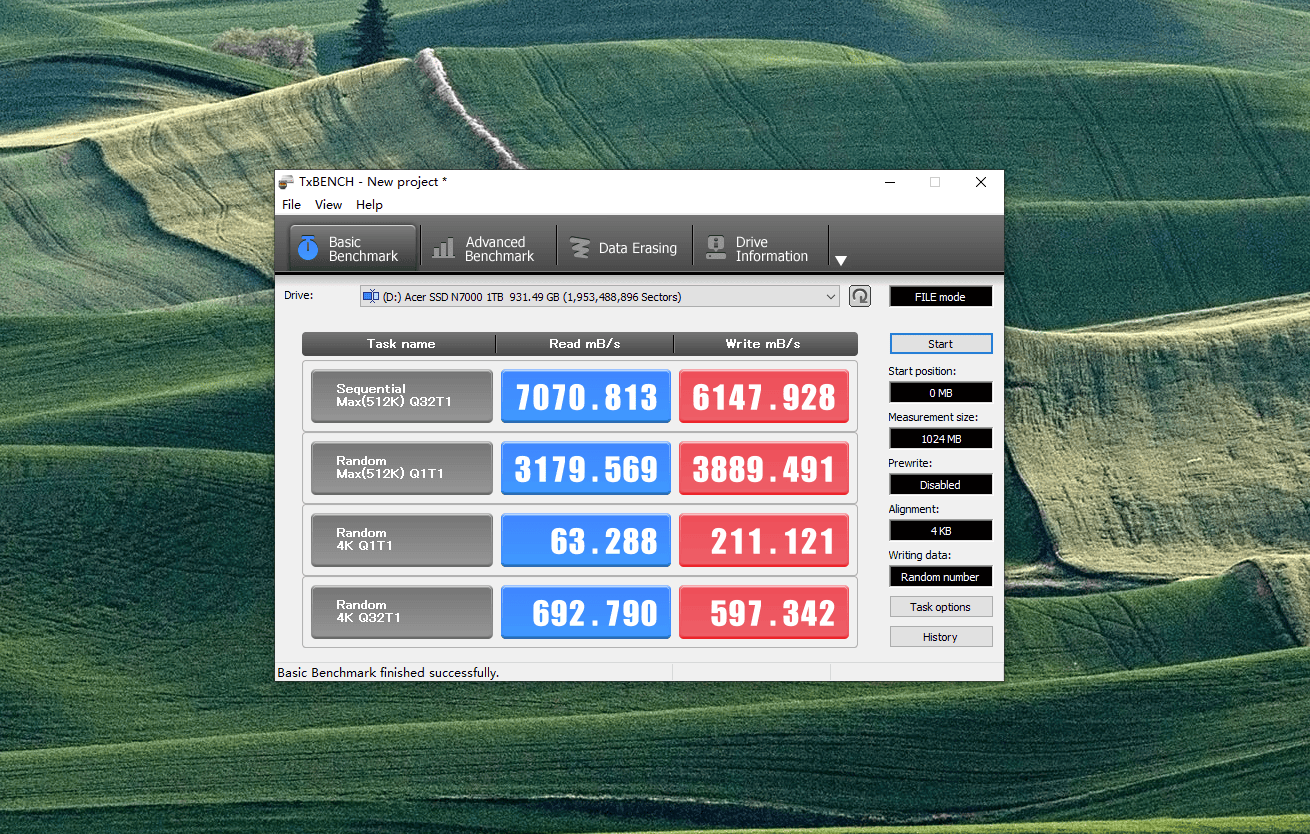This screenshot has height=834, width=1310.
Task: Click the Start position 0 MB field
Action: pyautogui.click(x=940, y=393)
